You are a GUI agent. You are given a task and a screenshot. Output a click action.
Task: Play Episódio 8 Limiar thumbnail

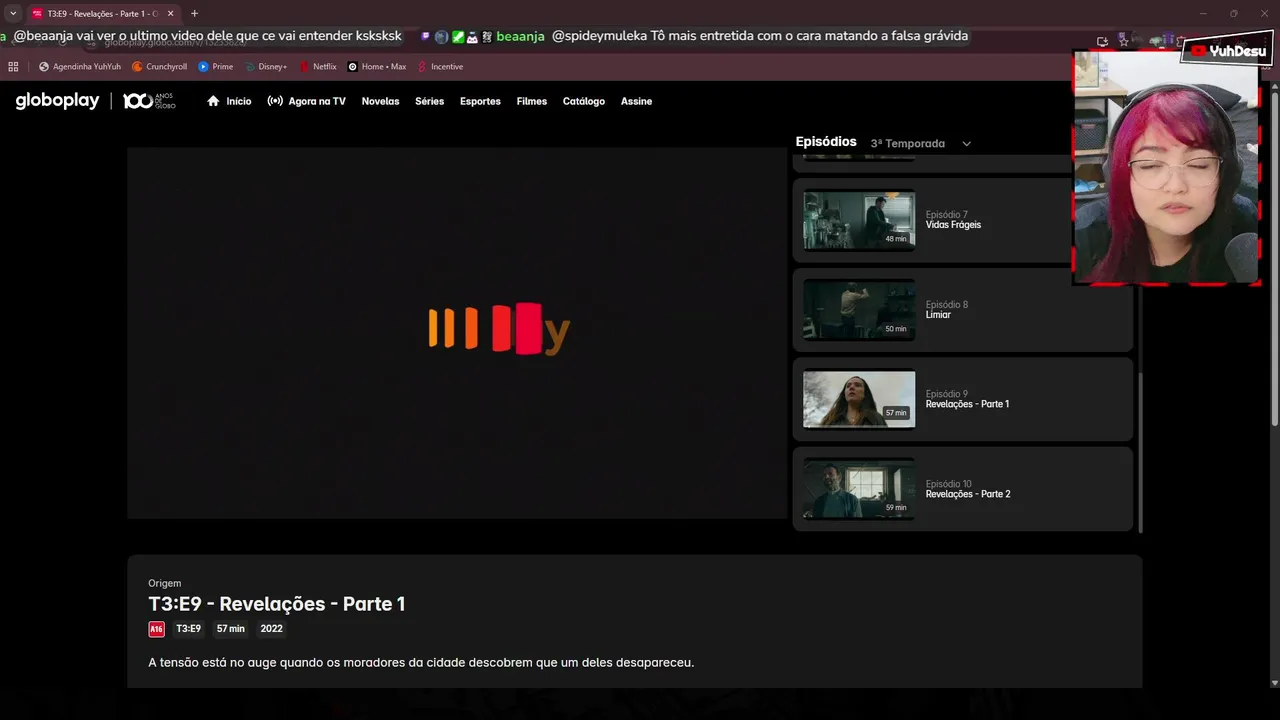(859, 310)
